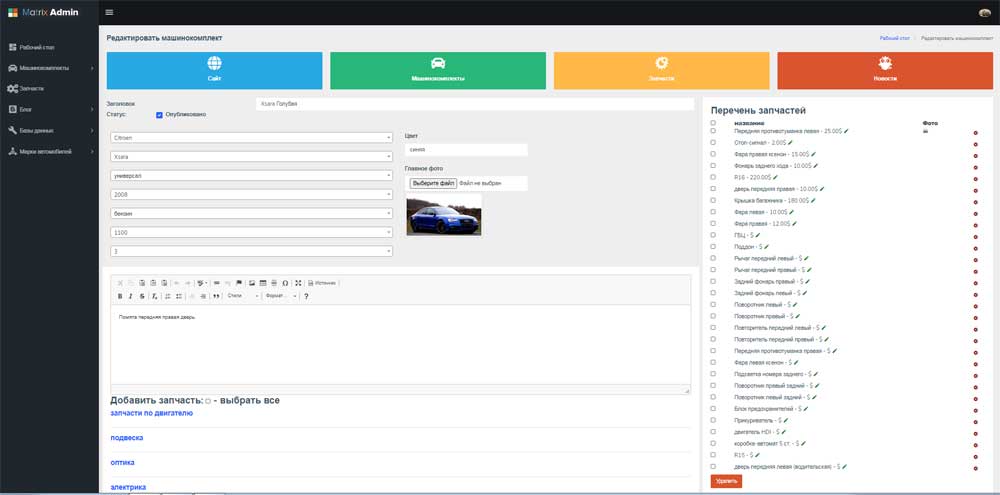Tick the выбрать все checkbox
The image size is (1000, 495).
[208, 401]
